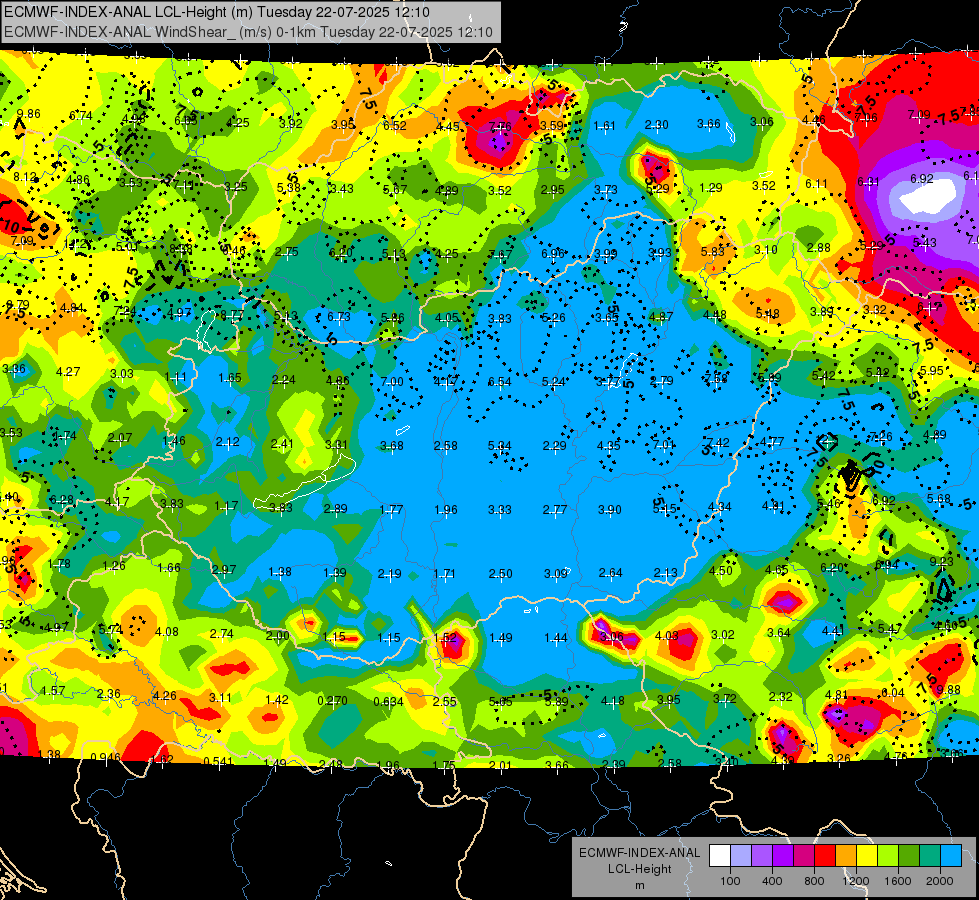Screen dimensions: 979x900
Task: Click the wind shear value 1.65
Action: (x=230, y=378)
